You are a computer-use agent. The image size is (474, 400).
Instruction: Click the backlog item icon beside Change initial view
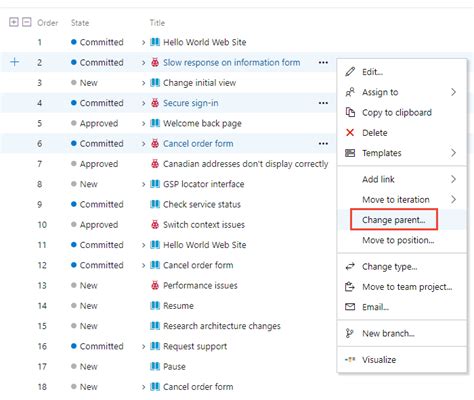pyautogui.click(x=155, y=82)
